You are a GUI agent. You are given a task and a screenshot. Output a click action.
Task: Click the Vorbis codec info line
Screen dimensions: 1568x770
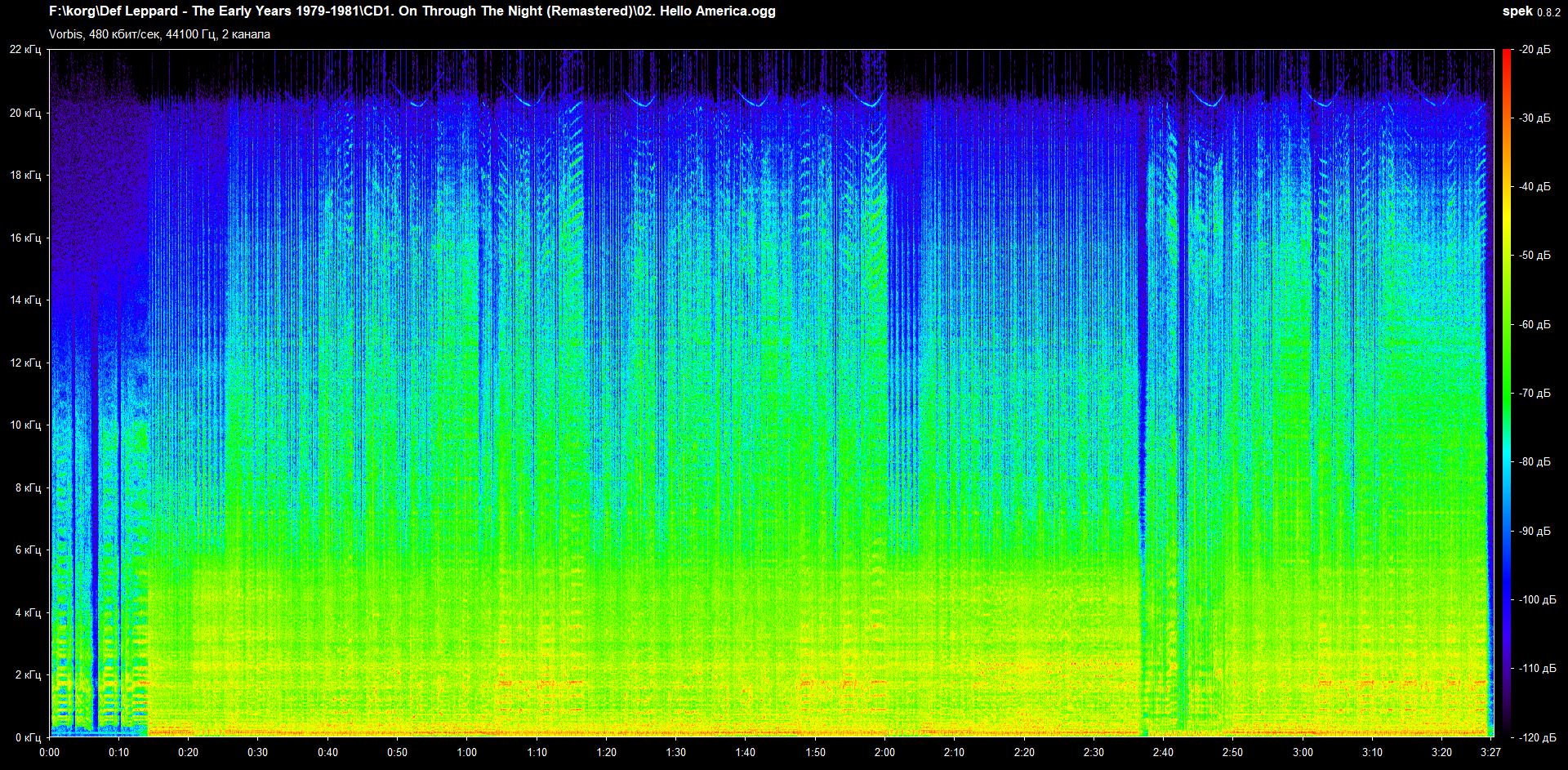click(x=159, y=34)
